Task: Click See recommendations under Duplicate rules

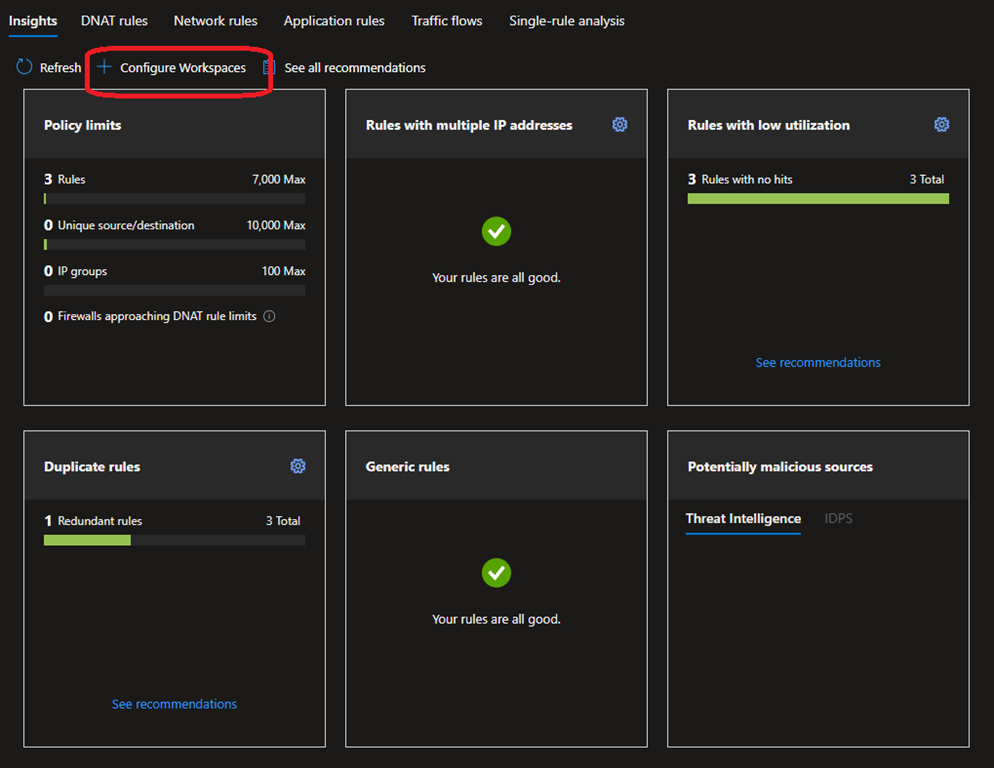Action: pyautogui.click(x=174, y=704)
